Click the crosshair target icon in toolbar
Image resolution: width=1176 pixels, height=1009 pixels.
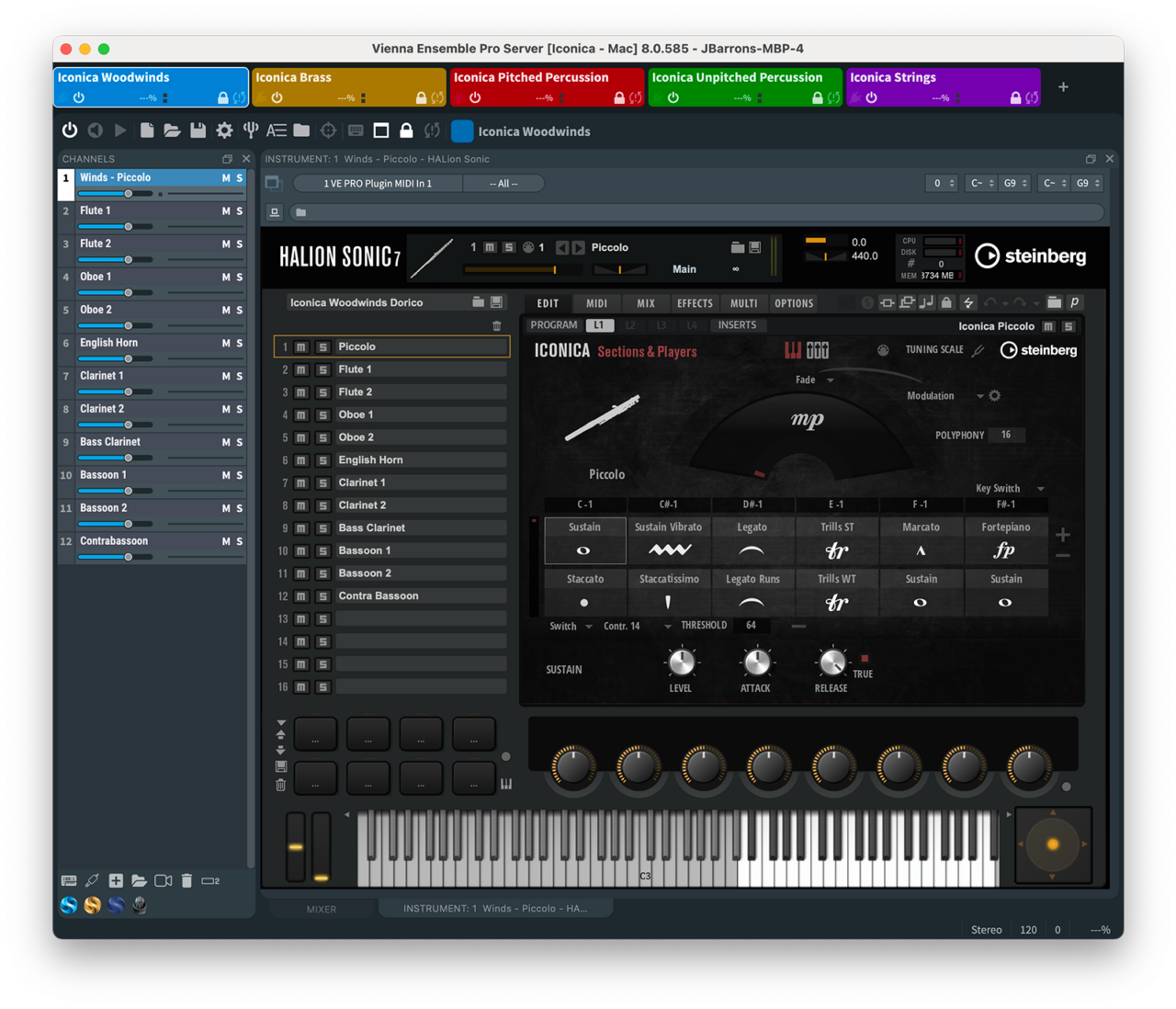pyautogui.click(x=328, y=130)
